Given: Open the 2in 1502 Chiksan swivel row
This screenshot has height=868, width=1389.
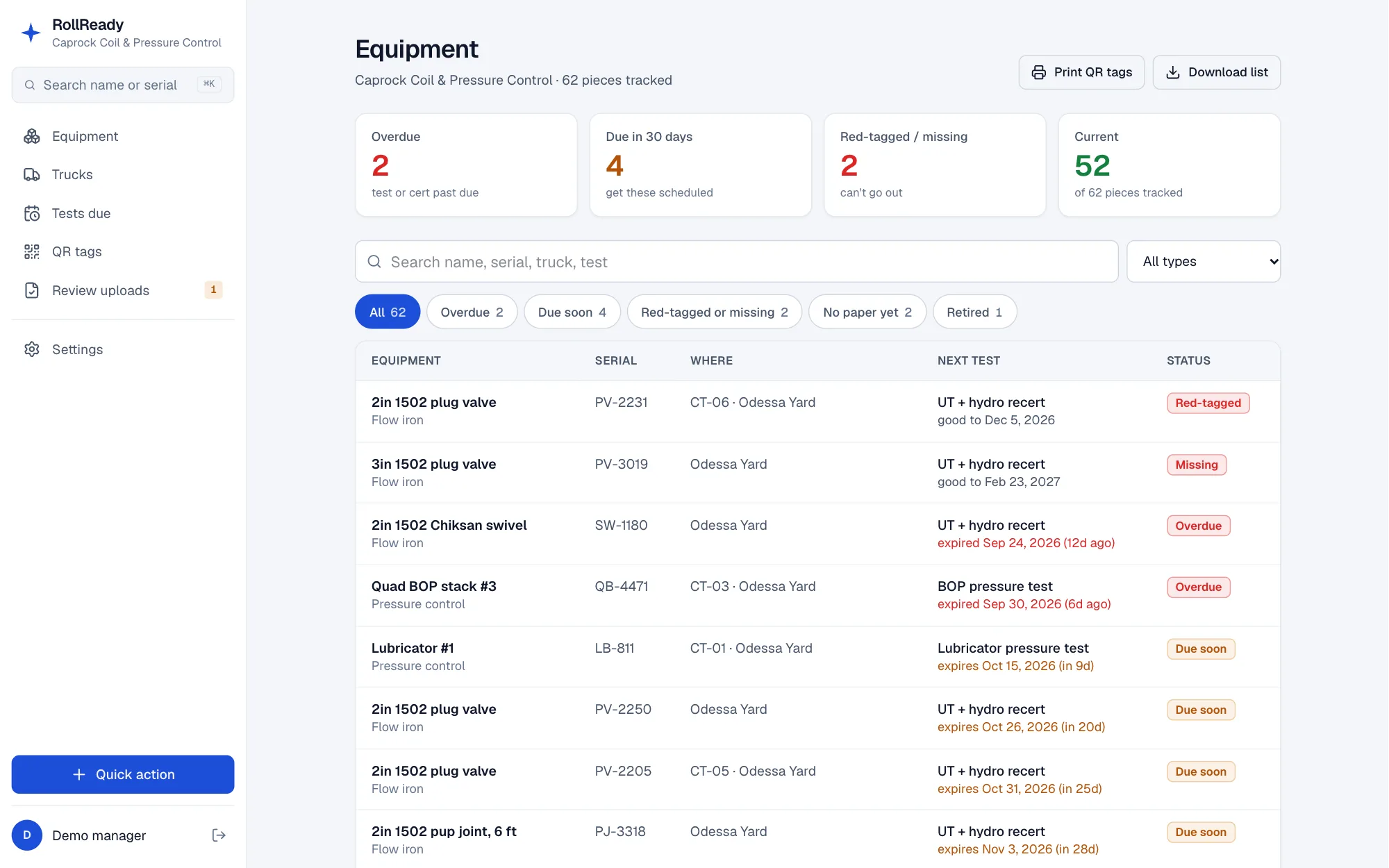Looking at the screenshot, I should coord(817,533).
